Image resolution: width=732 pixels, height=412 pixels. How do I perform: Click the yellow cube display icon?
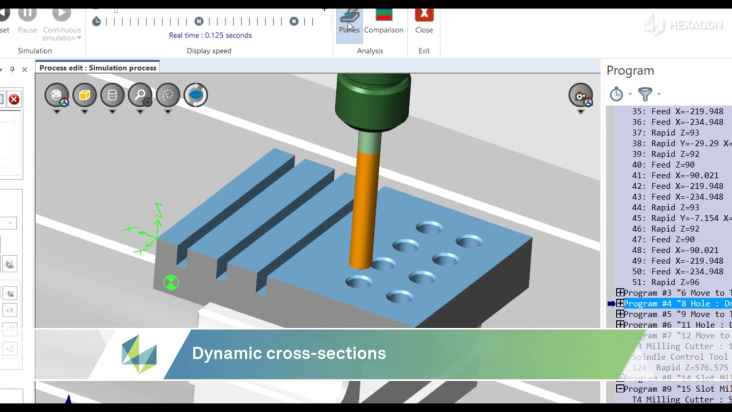pos(84,95)
